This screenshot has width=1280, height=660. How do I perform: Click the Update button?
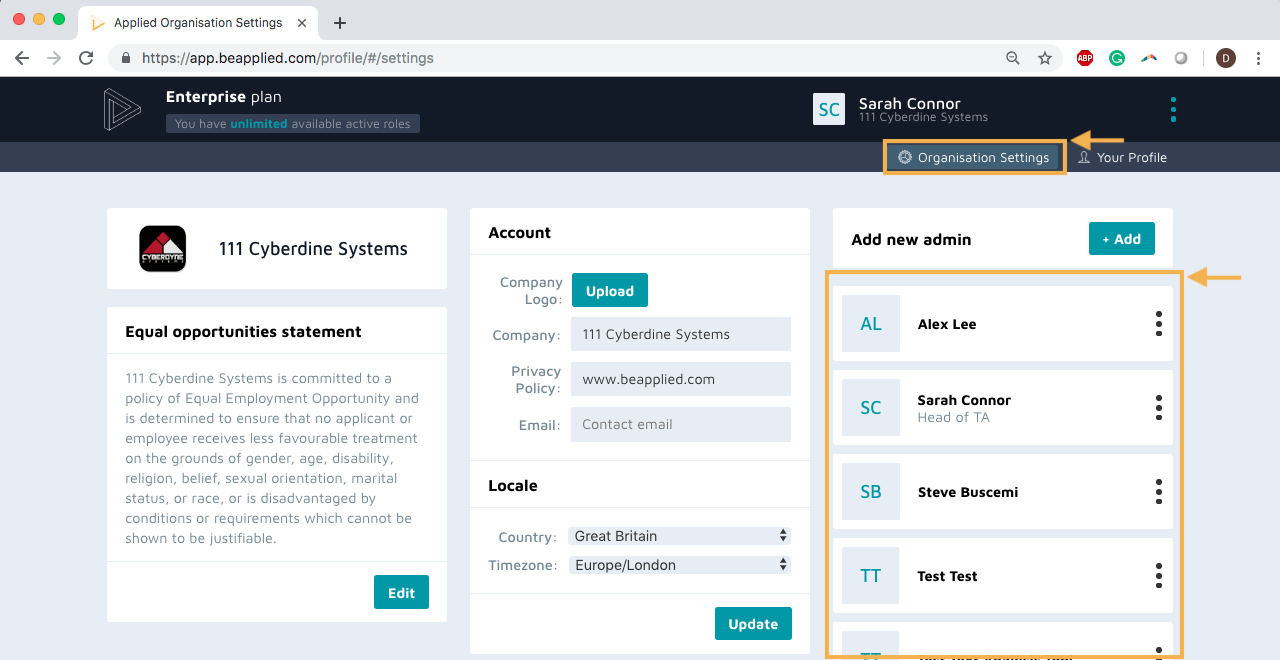(753, 624)
